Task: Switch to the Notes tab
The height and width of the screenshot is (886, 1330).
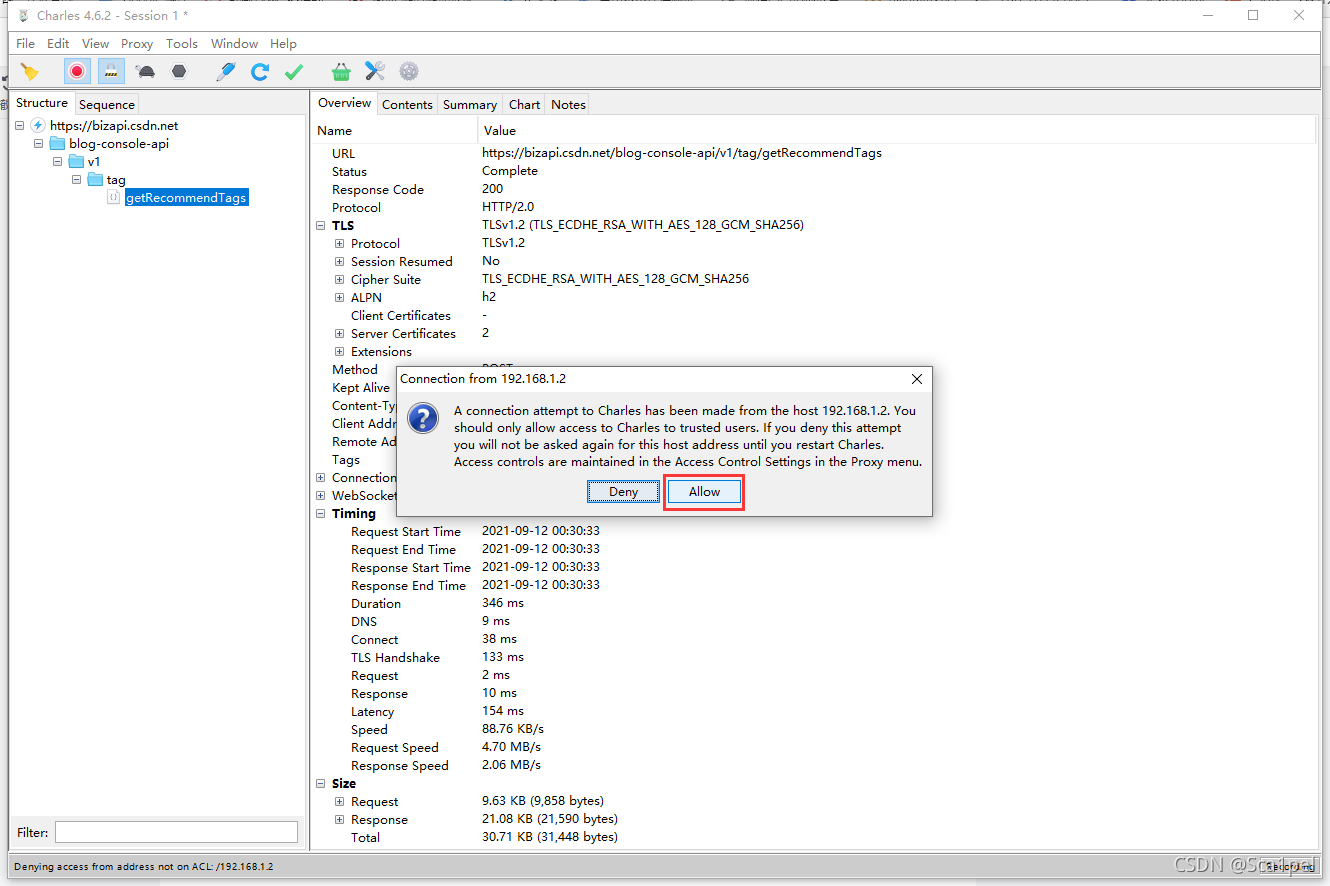Action: click(568, 104)
